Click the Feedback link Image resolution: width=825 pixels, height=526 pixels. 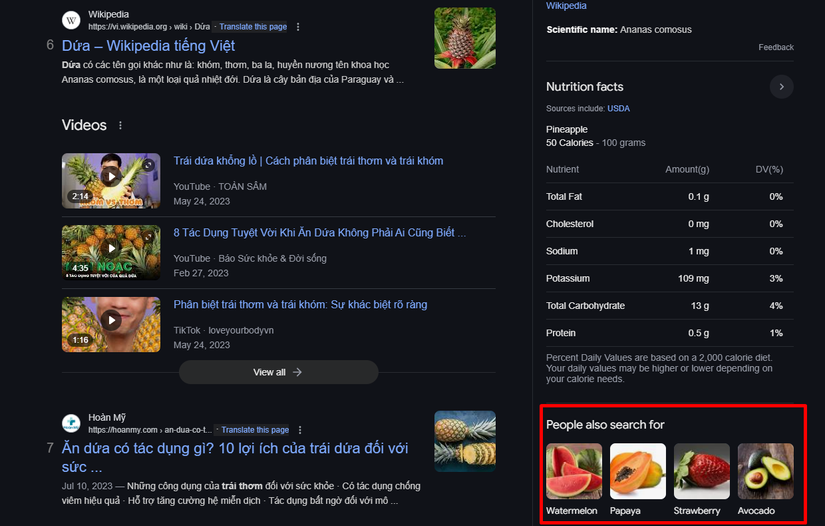(x=776, y=47)
